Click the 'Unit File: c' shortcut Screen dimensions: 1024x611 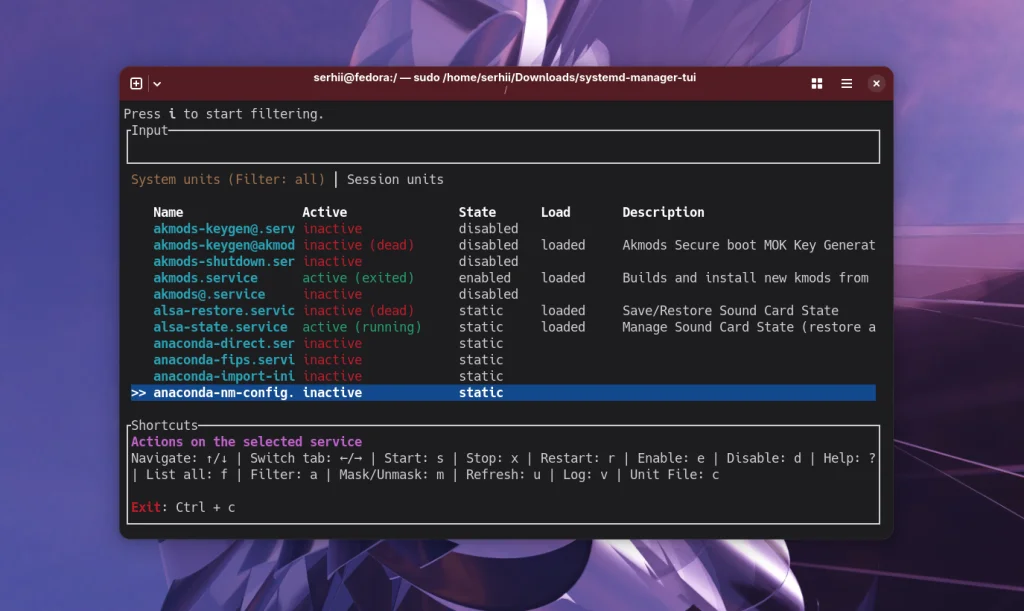point(674,475)
